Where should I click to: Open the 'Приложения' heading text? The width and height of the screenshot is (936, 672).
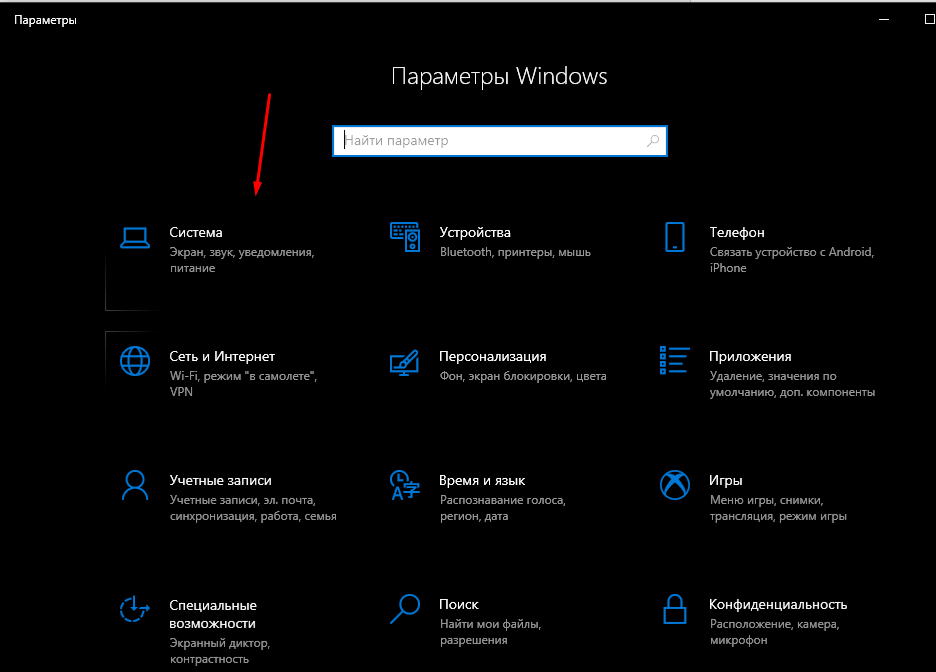[x=750, y=356]
